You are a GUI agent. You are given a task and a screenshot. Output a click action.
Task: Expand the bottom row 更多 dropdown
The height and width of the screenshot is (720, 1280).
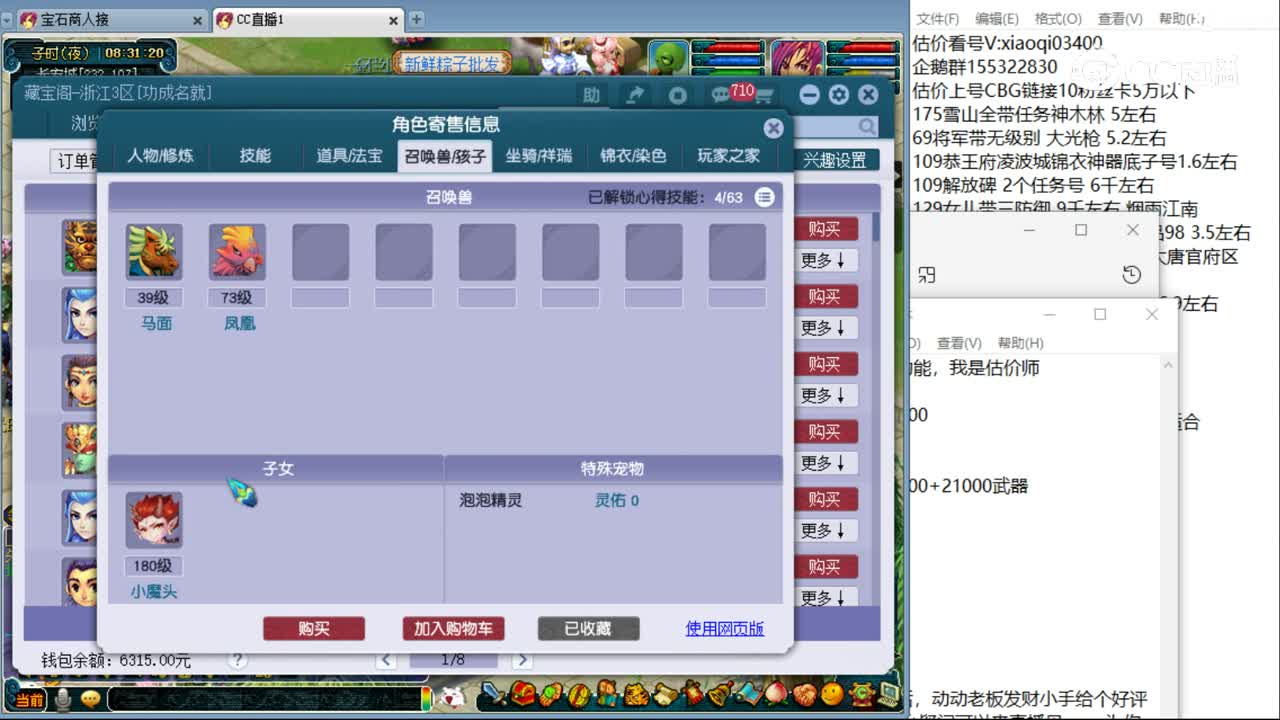[824, 597]
